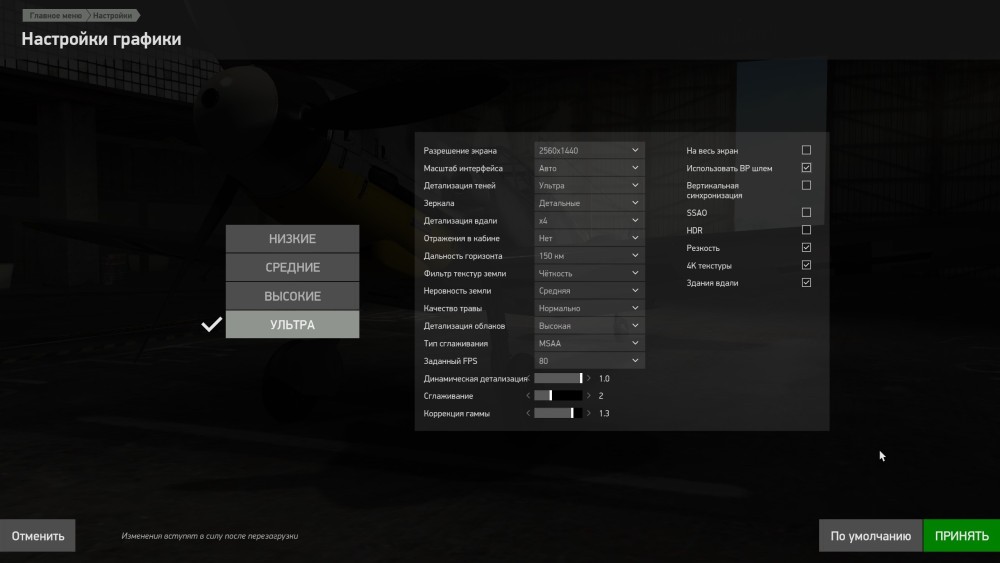Click the По умолчанию button
This screenshot has height=563, width=1000.
pyautogui.click(x=871, y=536)
